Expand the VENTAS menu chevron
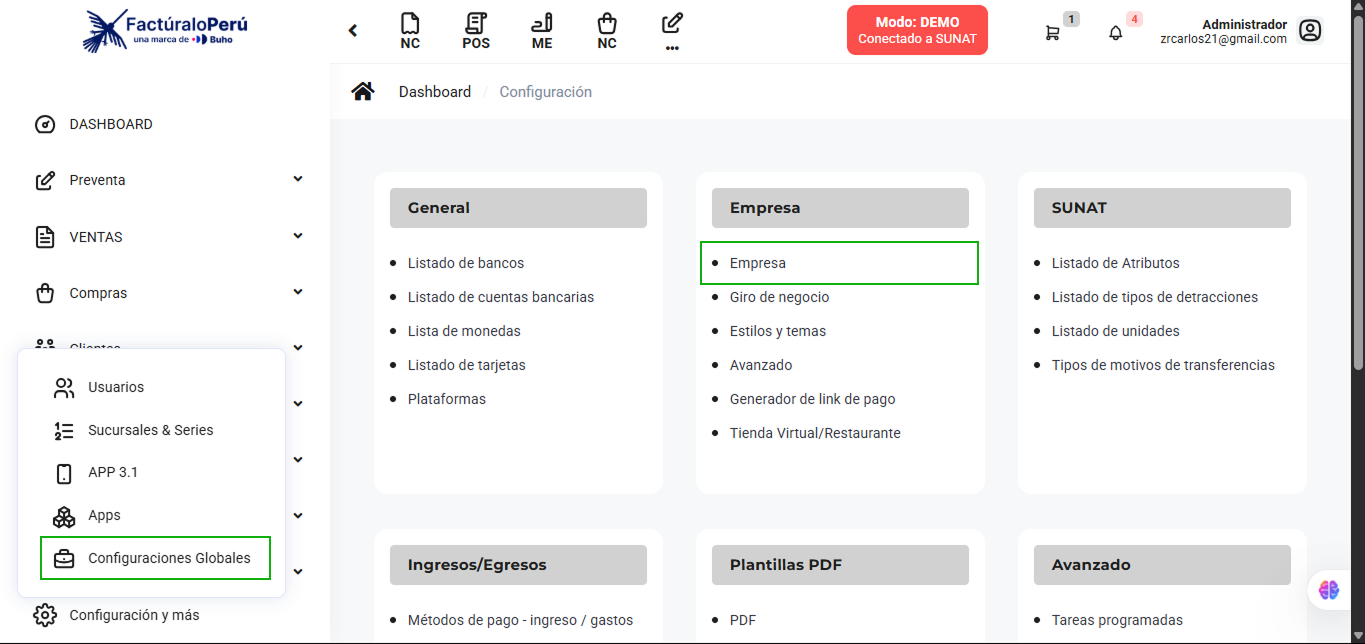The height and width of the screenshot is (644, 1365). point(297,235)
